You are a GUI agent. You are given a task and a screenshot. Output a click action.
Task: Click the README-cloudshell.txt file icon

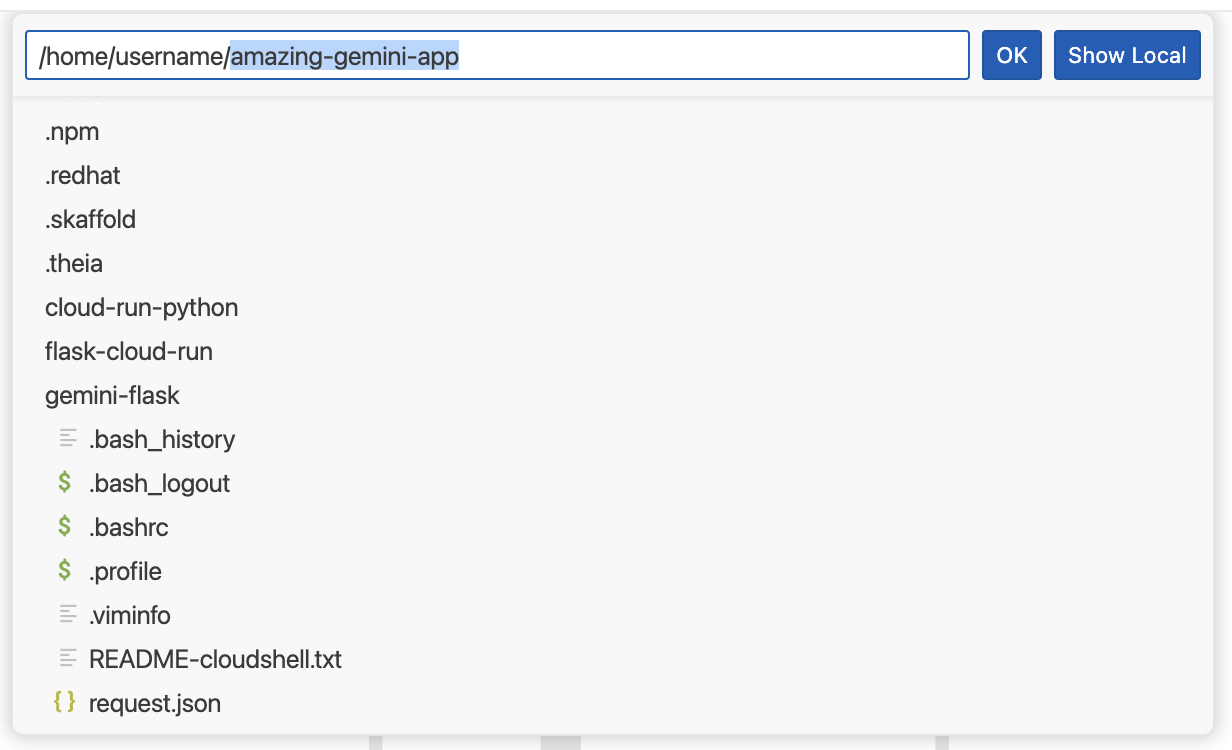click(68, 658)
